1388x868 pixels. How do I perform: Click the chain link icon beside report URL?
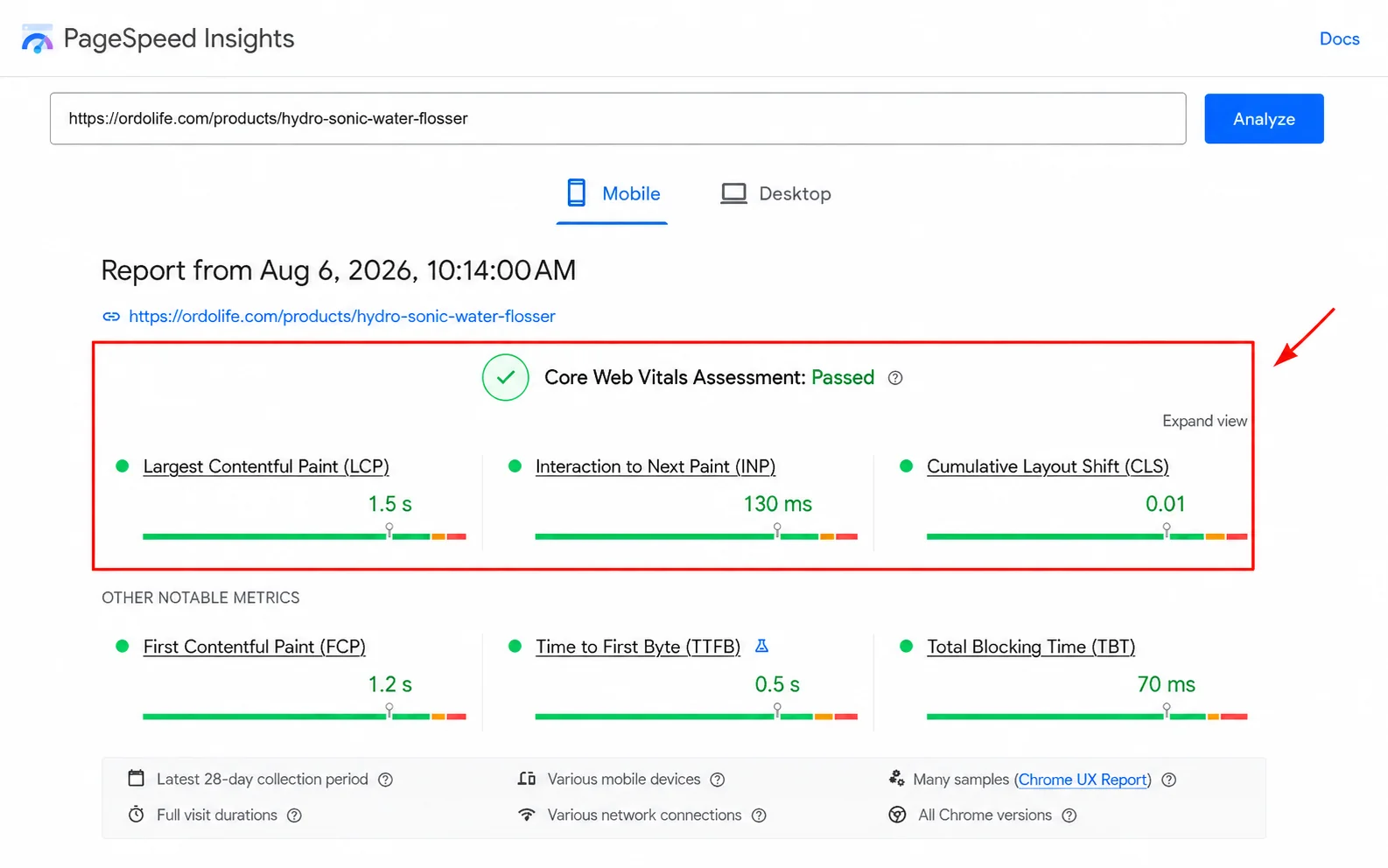(x=111, y=317)
